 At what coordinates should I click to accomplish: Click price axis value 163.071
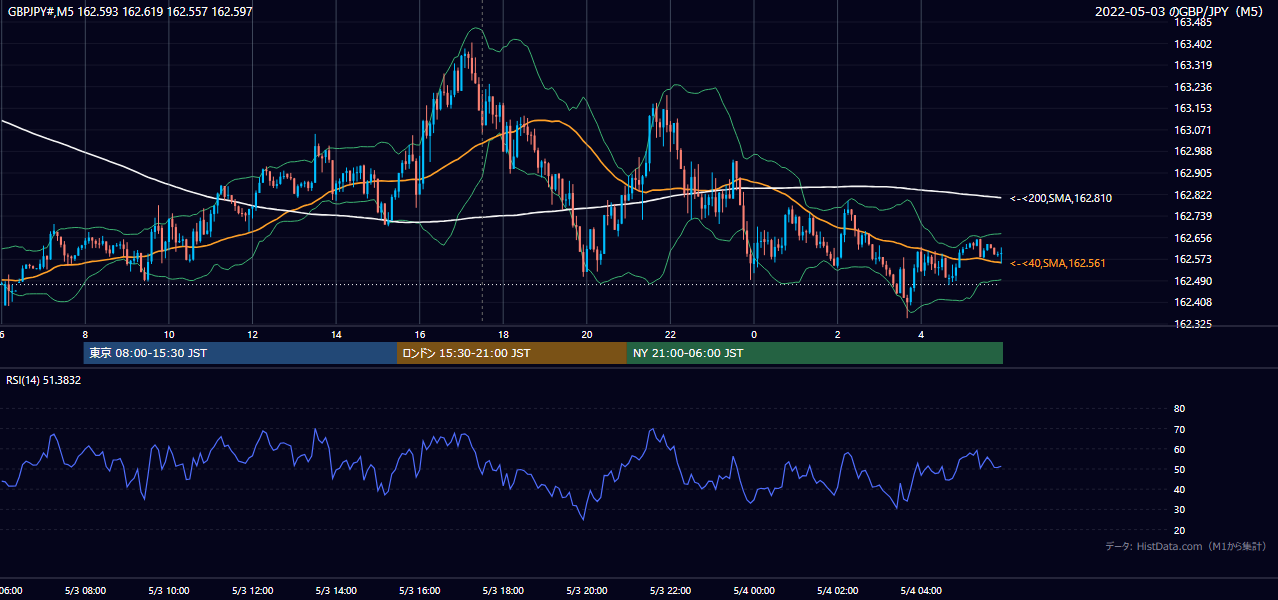[1193, 130]
